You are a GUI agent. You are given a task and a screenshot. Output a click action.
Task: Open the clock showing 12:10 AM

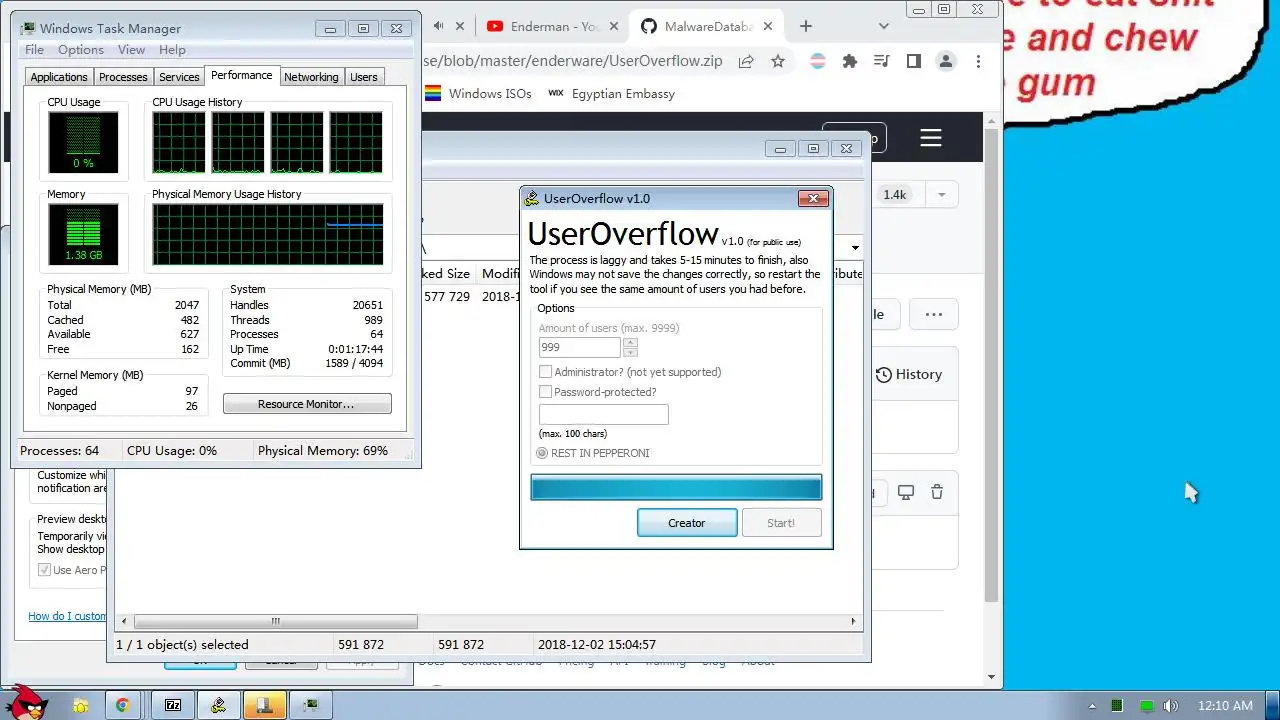[1225, 706]
